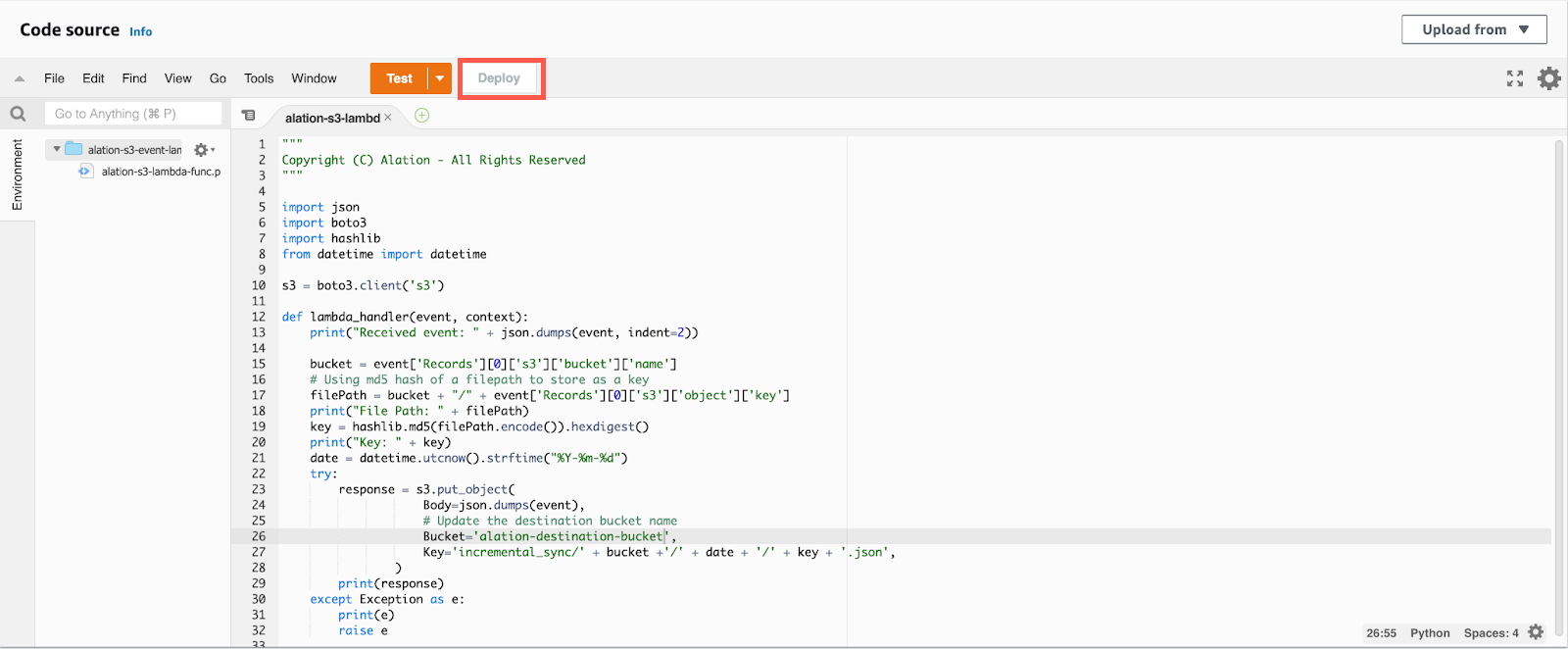Click the Copyright comment line
The width and height of the screenshot is (1568, 649).
pos(433,160)
